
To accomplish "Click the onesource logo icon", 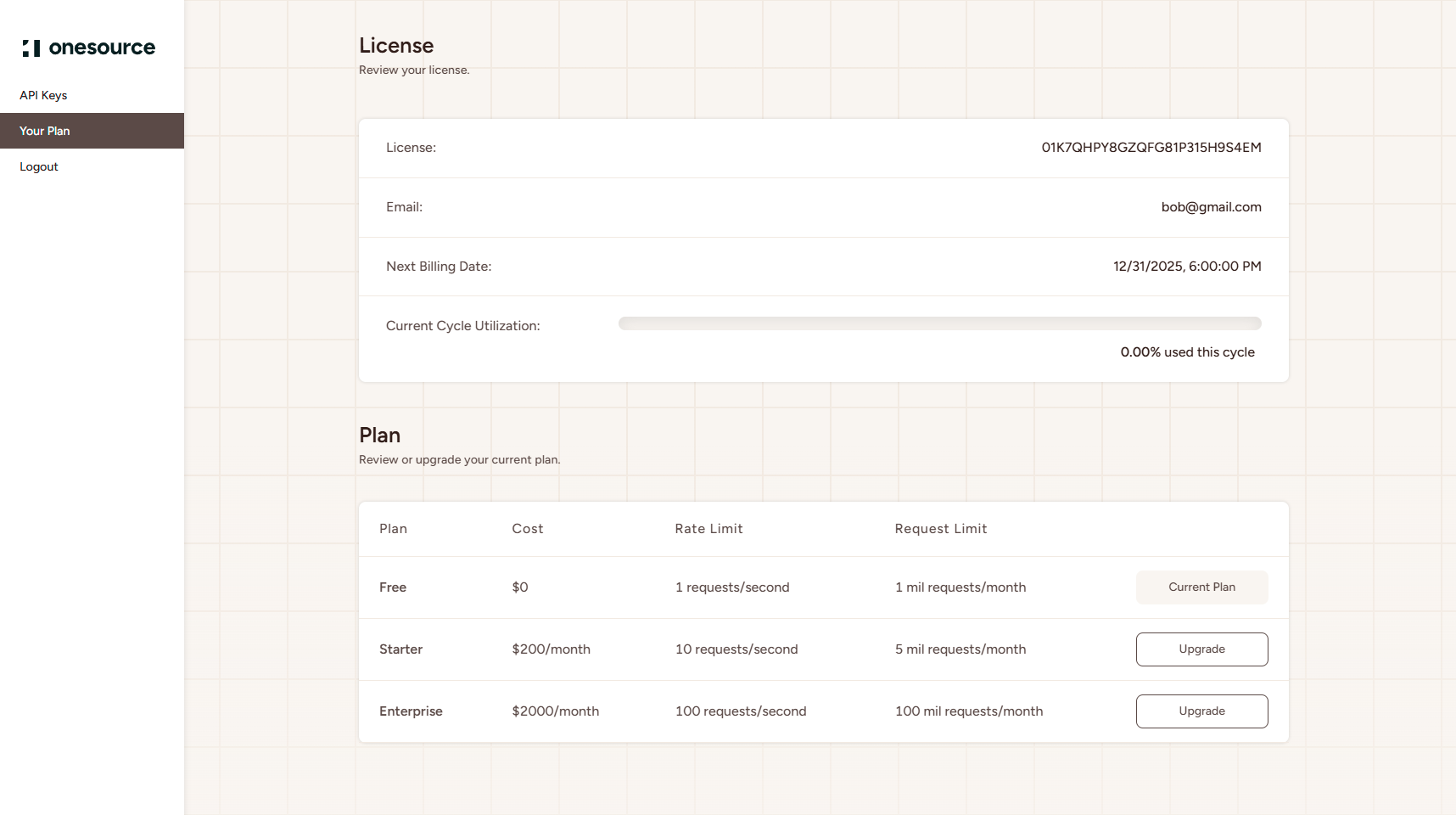I will (x=31, y=48).
